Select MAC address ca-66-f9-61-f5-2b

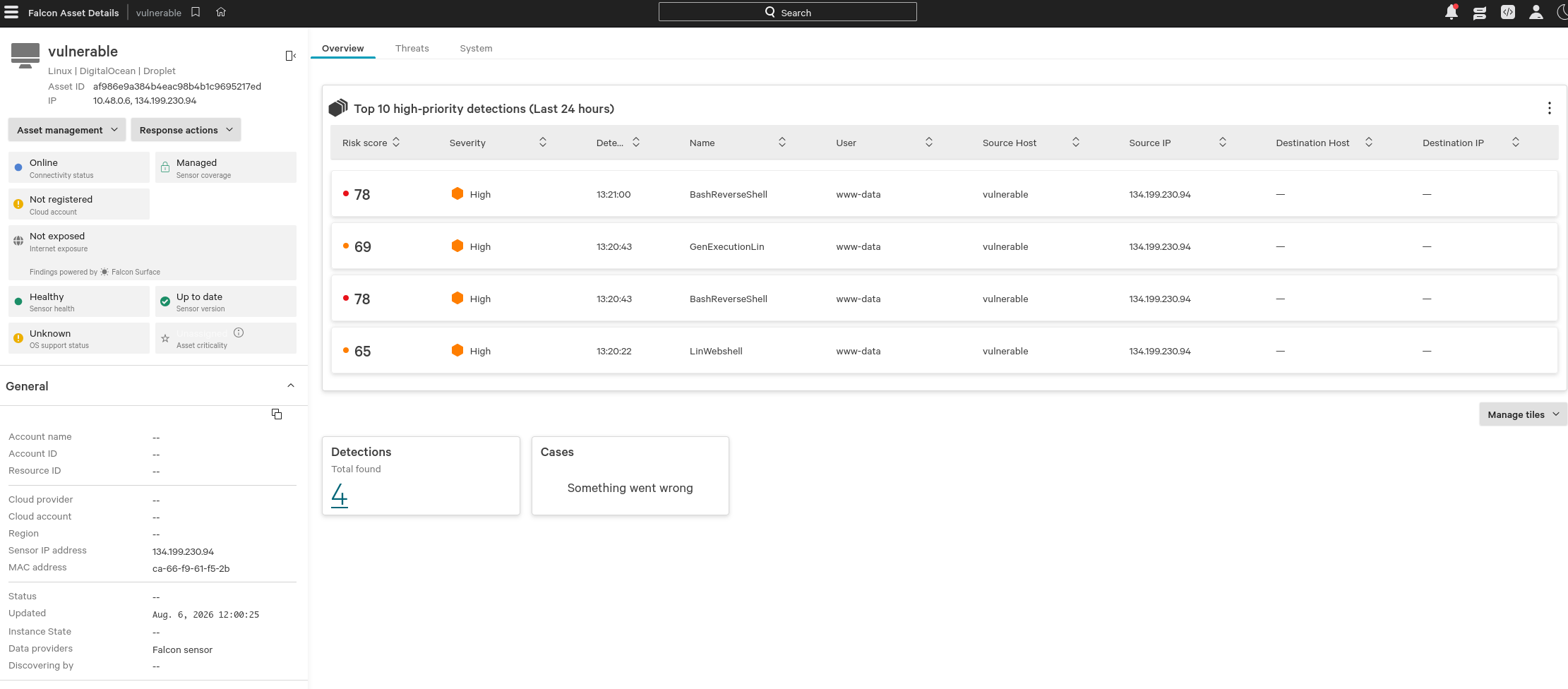point(191,568)
